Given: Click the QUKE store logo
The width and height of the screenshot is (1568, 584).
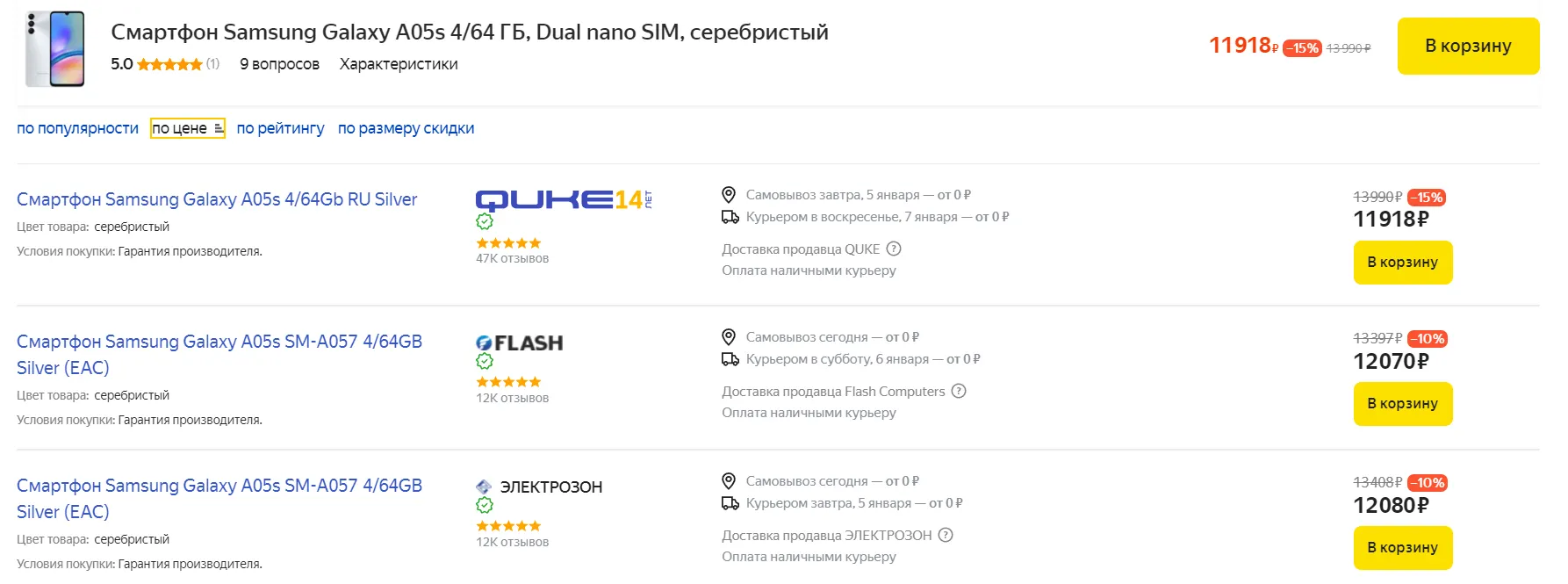Looking at the screenshot, I should 562,200.
